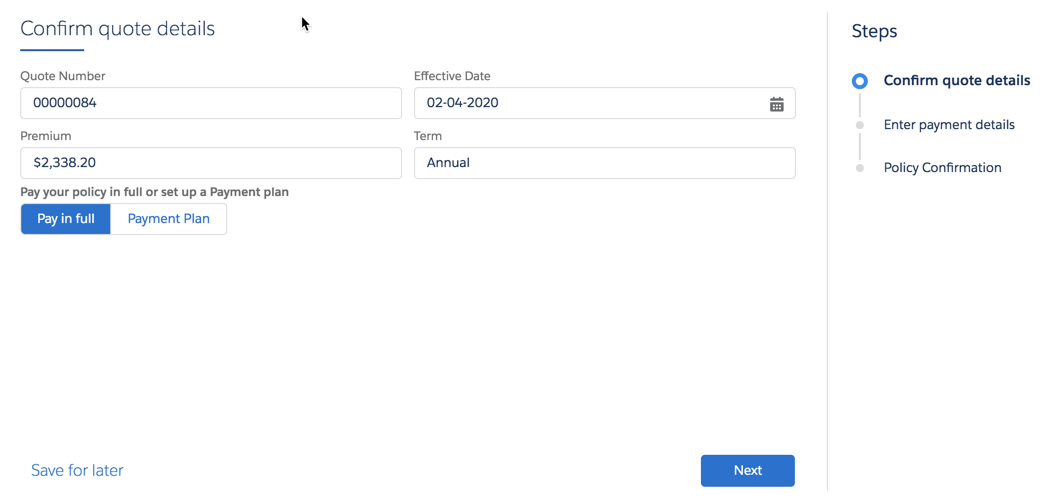Screen dimensions: 1041x500
Task: Click the 'Pay your policy in full' prompt text
Action: click(x=155, y=193)
